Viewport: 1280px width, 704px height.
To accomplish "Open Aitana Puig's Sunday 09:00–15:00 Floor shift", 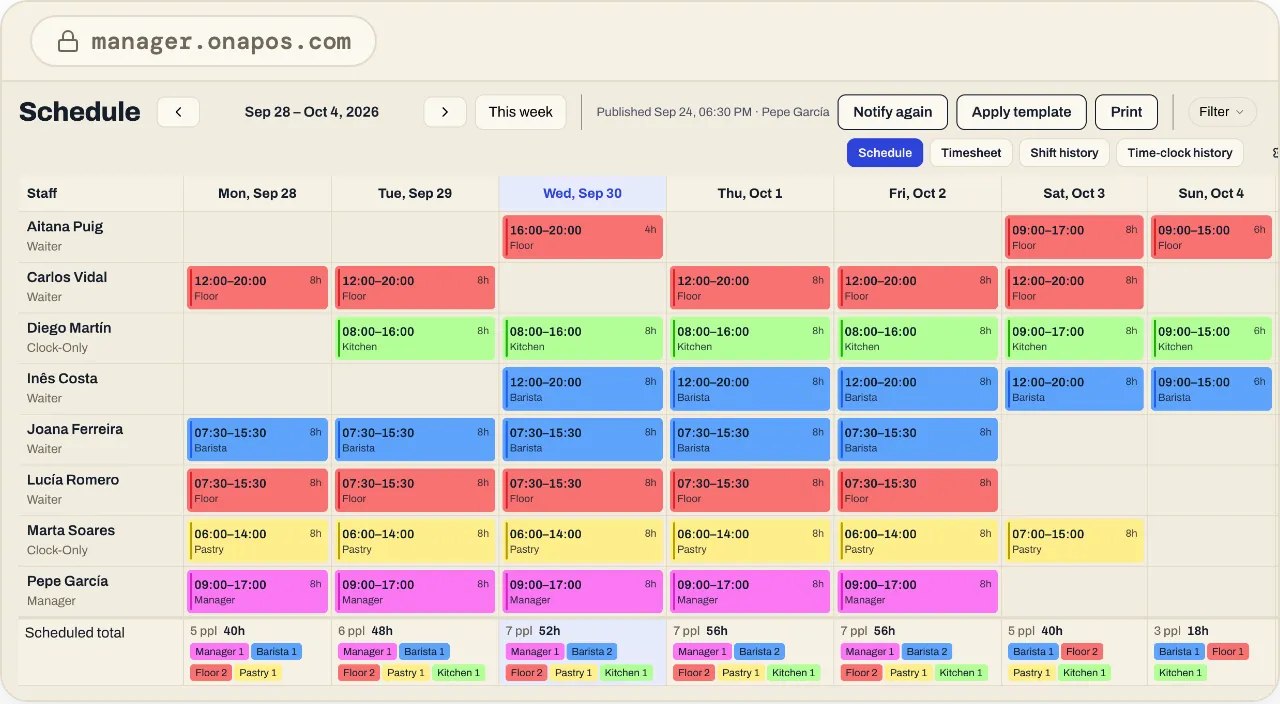I will (x=1211, y=237).
